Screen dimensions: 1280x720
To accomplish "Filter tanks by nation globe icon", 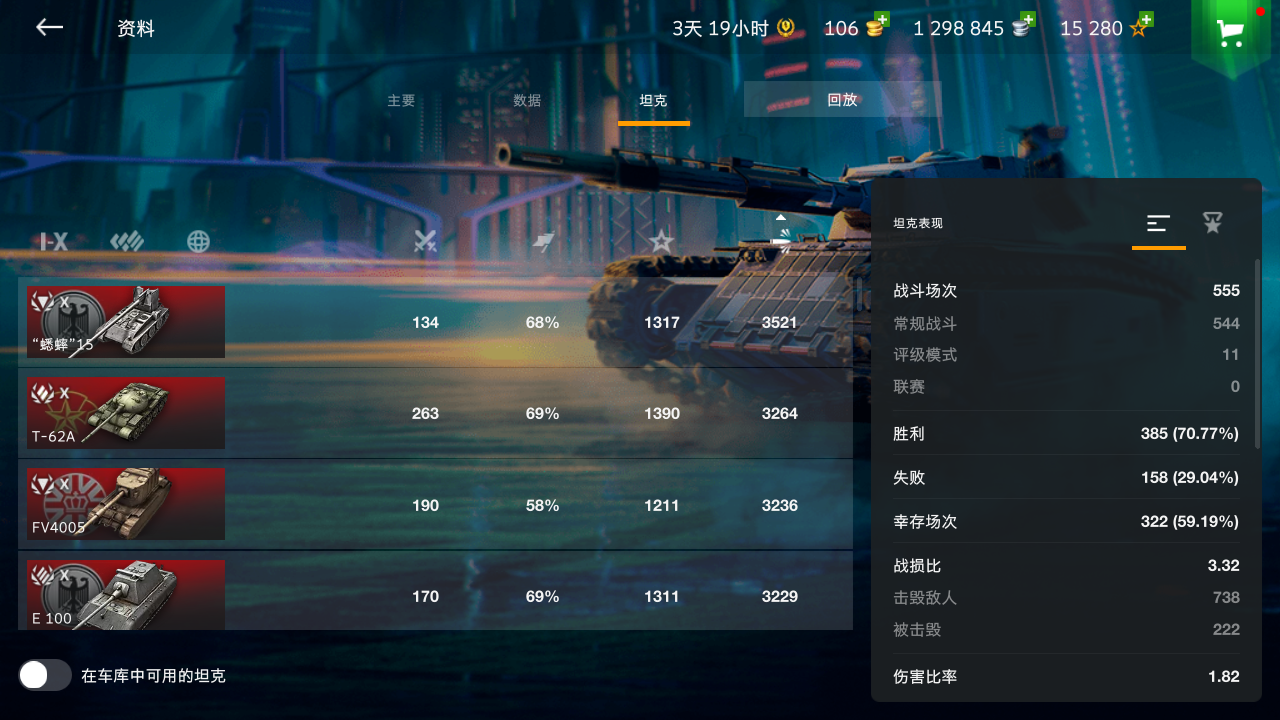I will pos(199,241).
